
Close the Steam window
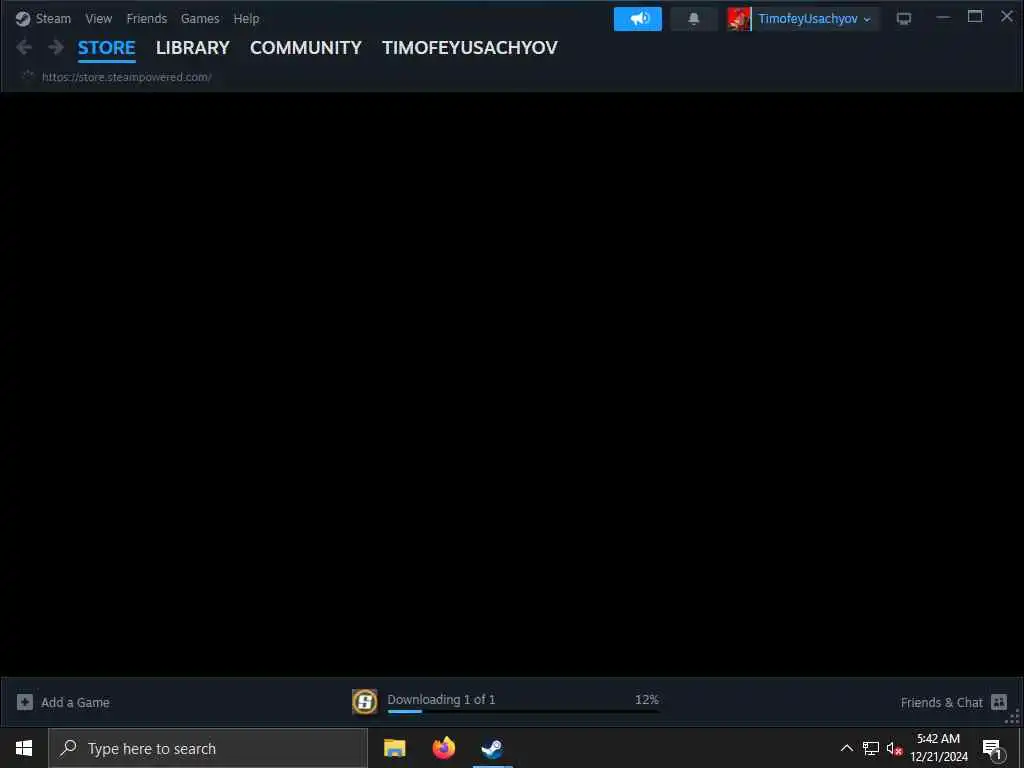pyautogui.click(x=1007, y=17)
